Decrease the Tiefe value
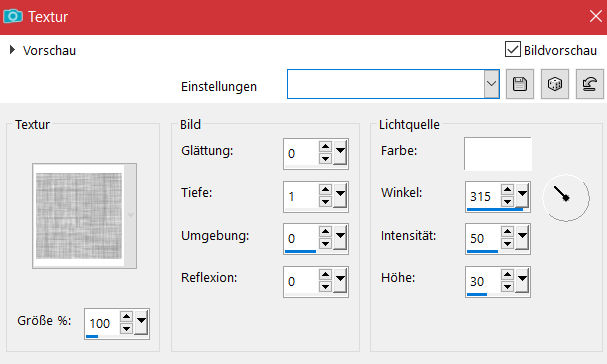 pos(325,201)
